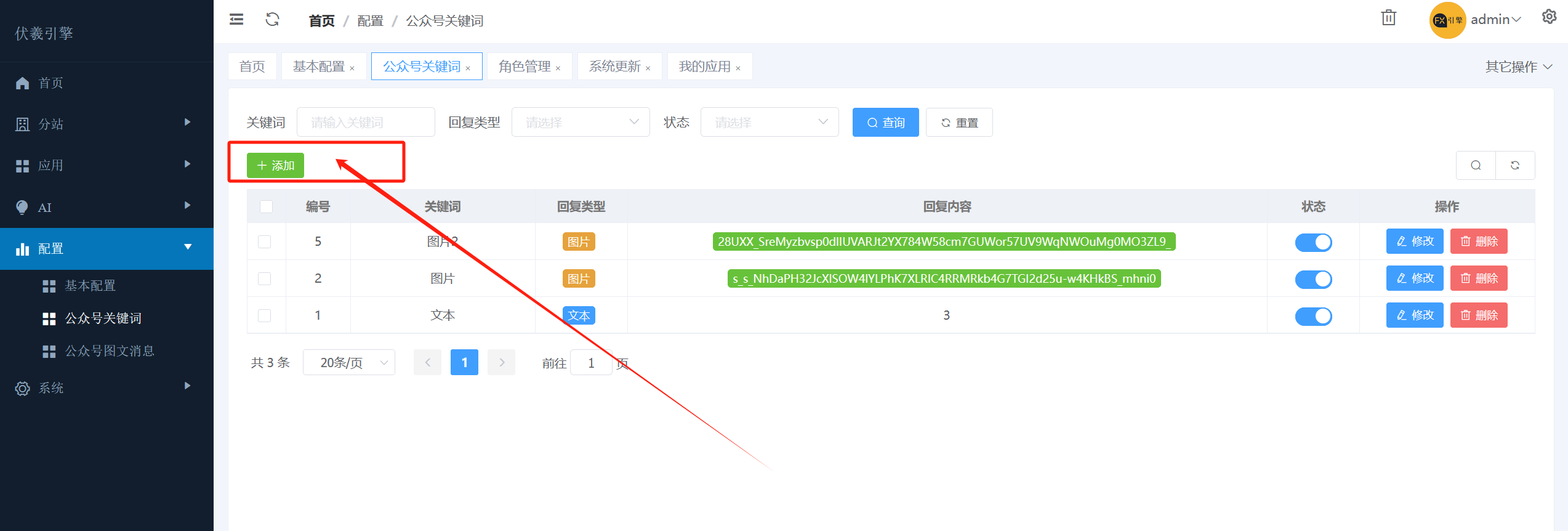1568x531 pixels.
Task: Toggle the status switch for row 1
Action: click(x=1313, y=316)
